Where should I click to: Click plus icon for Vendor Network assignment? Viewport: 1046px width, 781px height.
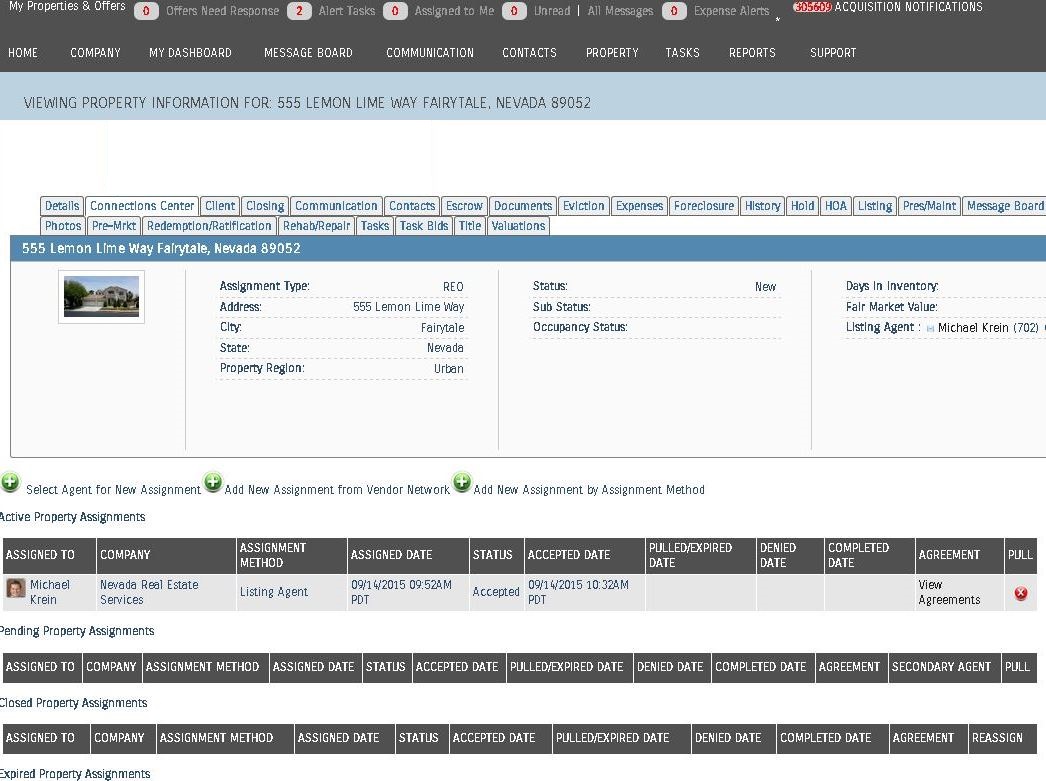(x=213, y=483)
